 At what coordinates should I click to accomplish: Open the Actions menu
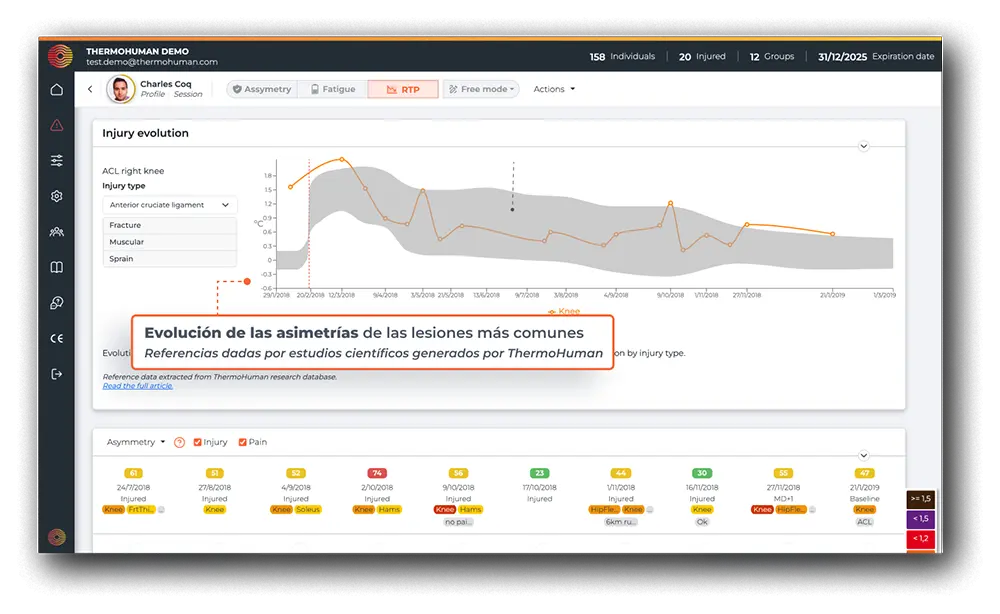click(x=554, y=90)
